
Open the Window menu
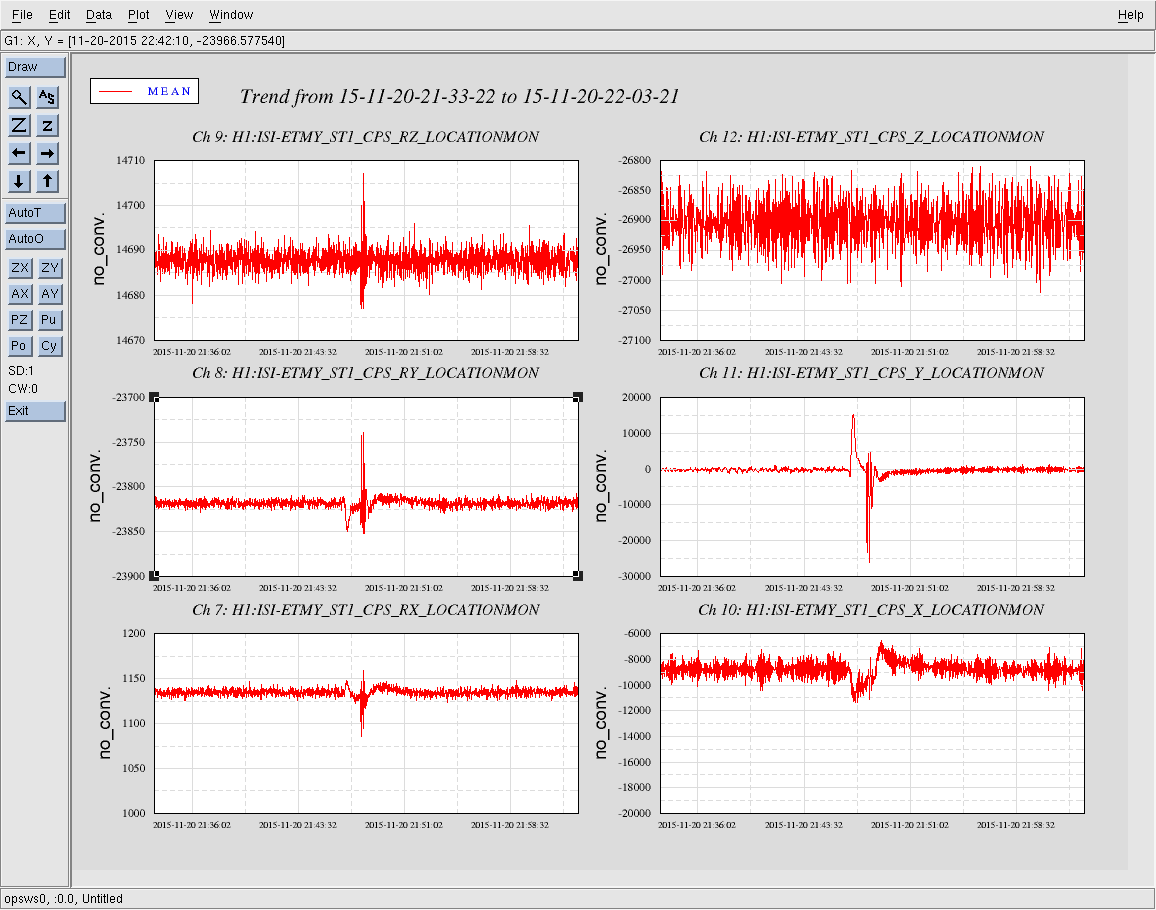tap(231, 15)
